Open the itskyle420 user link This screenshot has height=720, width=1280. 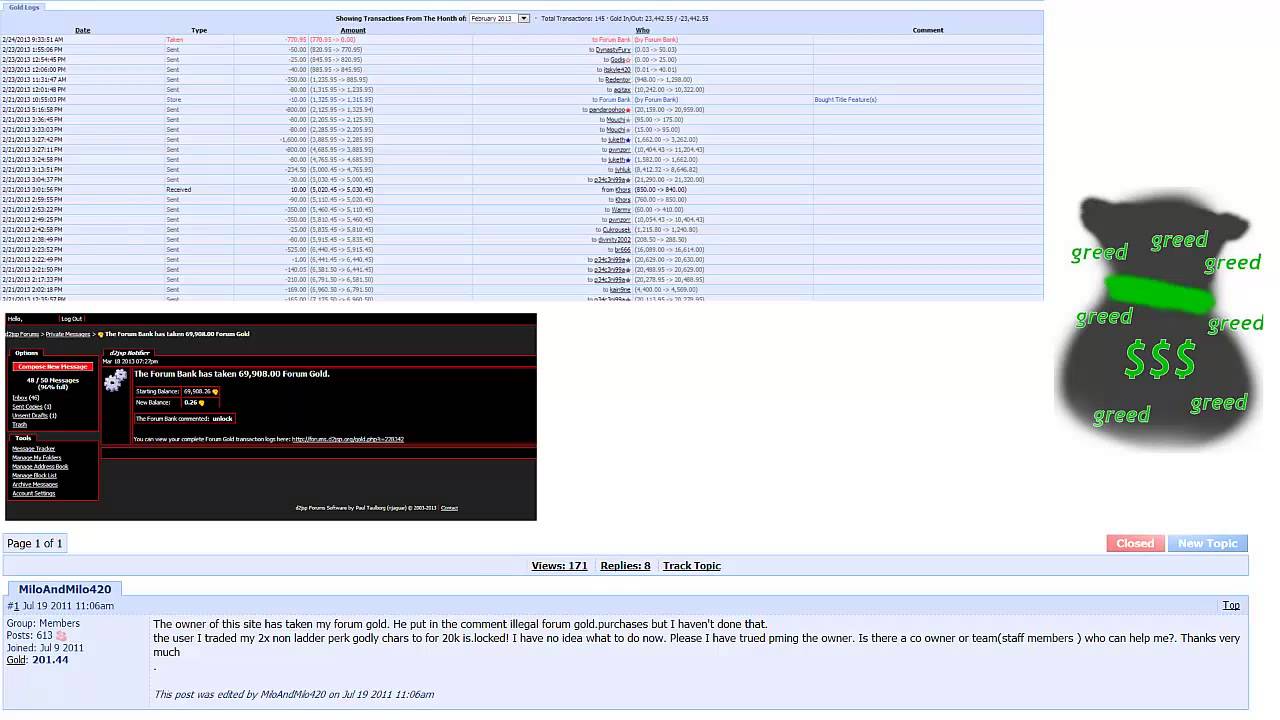617,70
